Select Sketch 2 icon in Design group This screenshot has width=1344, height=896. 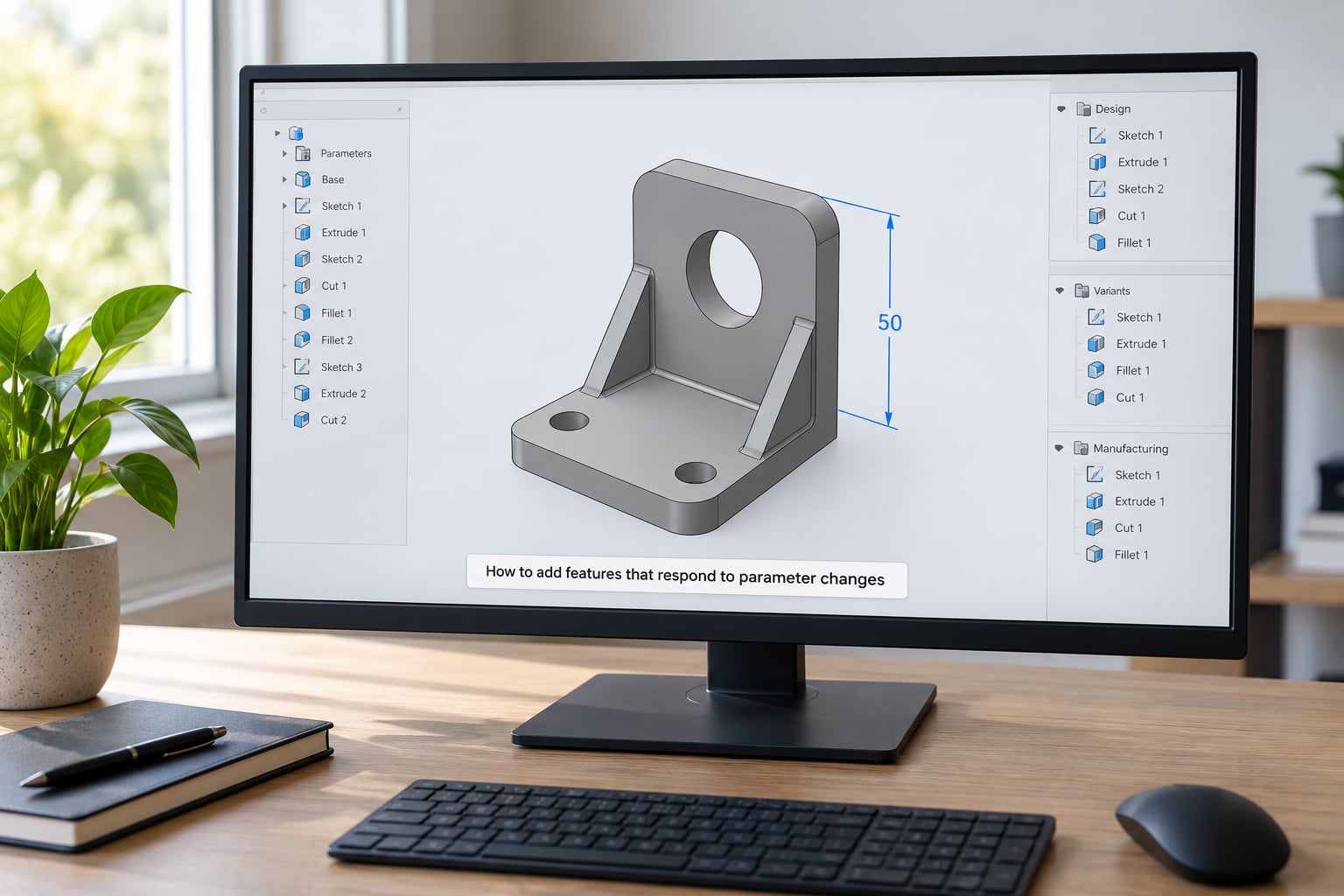click(x=1097, y=189)
